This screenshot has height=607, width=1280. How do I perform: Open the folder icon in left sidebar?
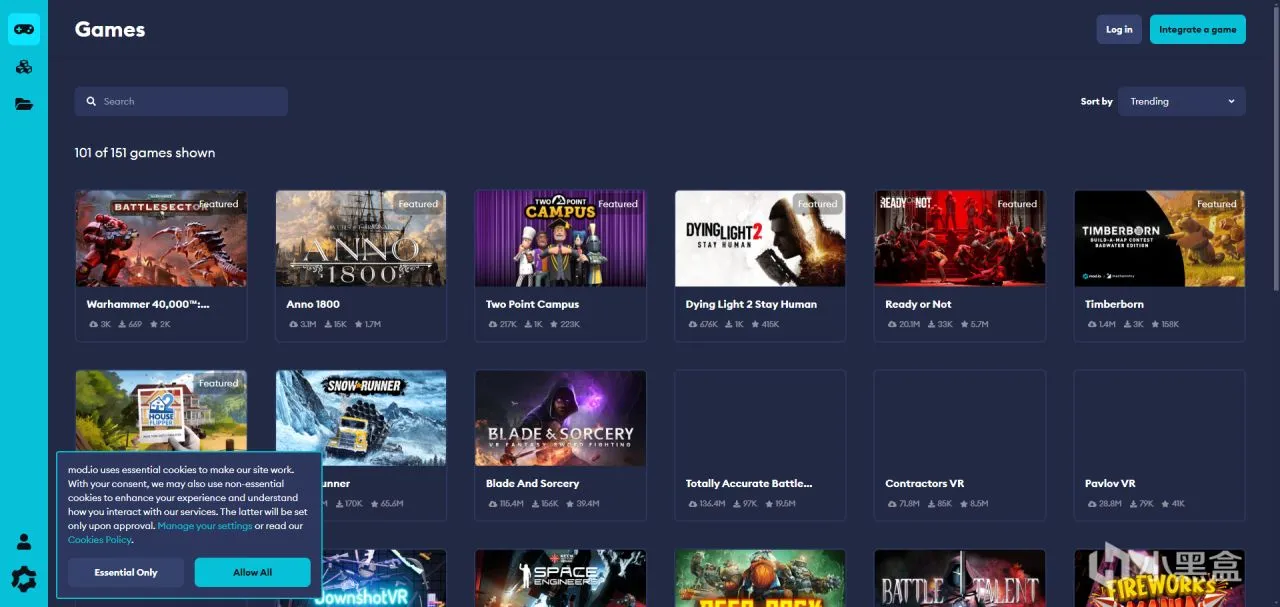coord(24,104)
